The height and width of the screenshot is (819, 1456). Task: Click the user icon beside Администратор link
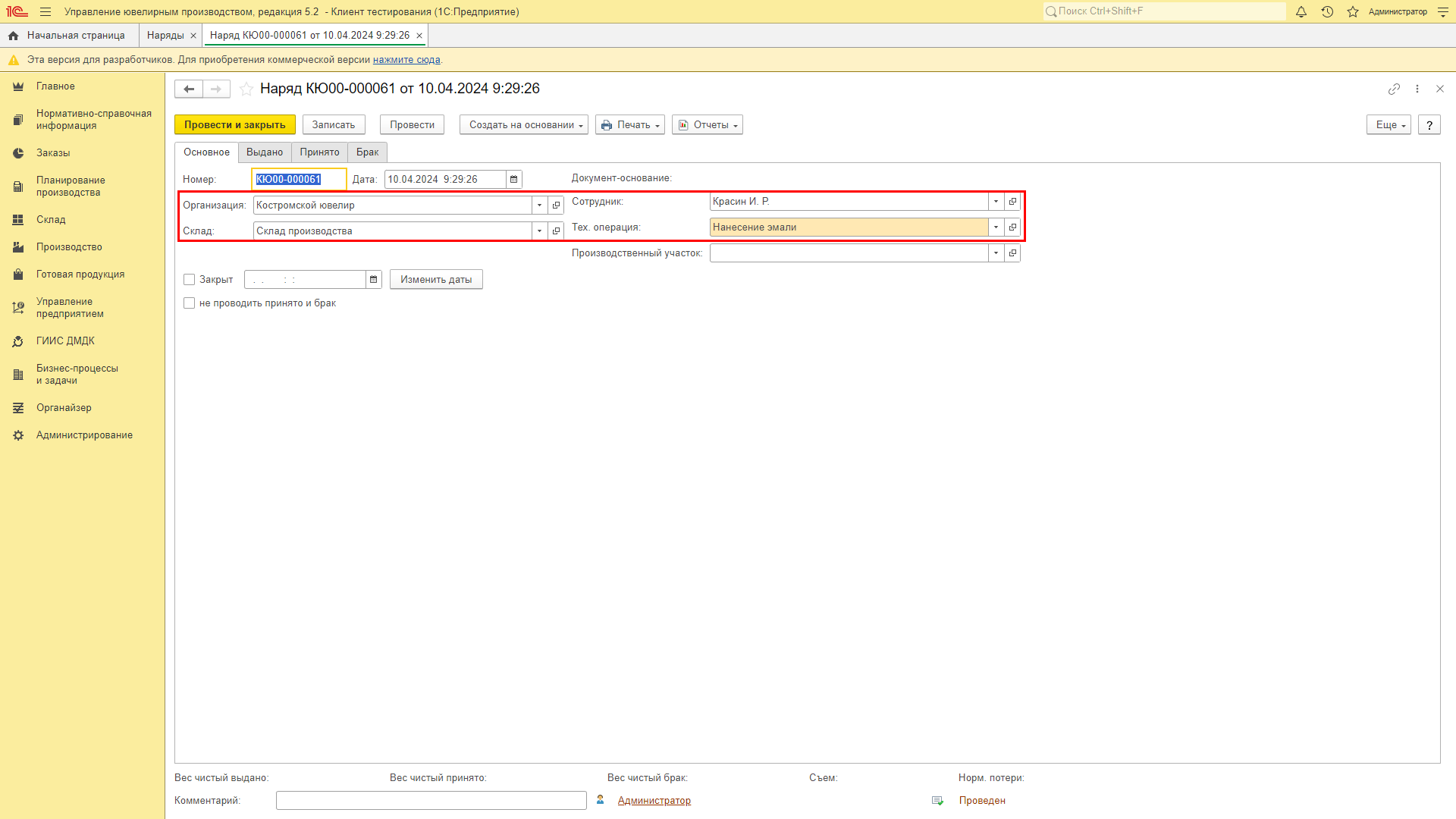coord(601,800)
